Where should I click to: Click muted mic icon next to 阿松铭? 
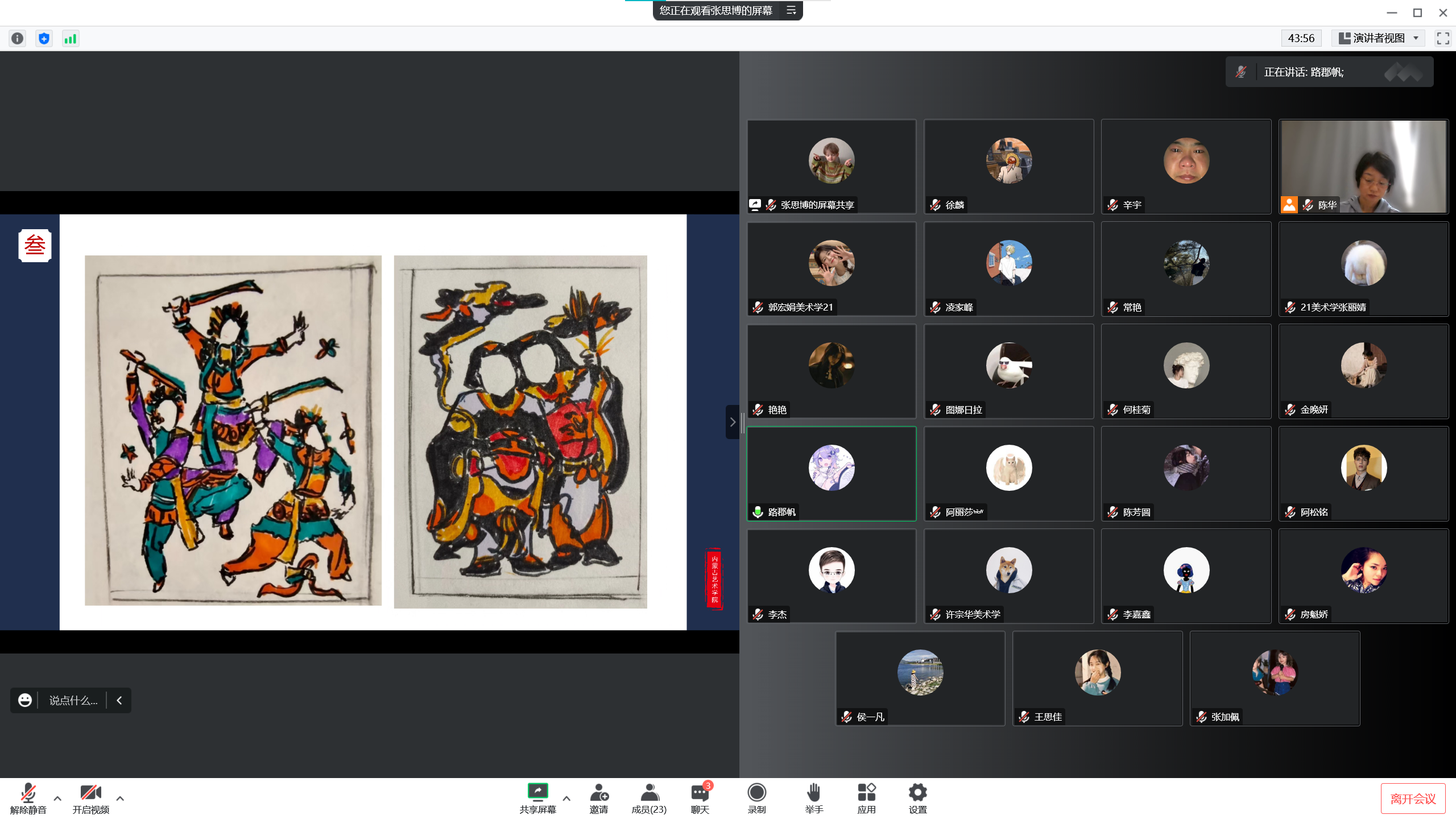pyautogui.click(x=1290, y=512)
